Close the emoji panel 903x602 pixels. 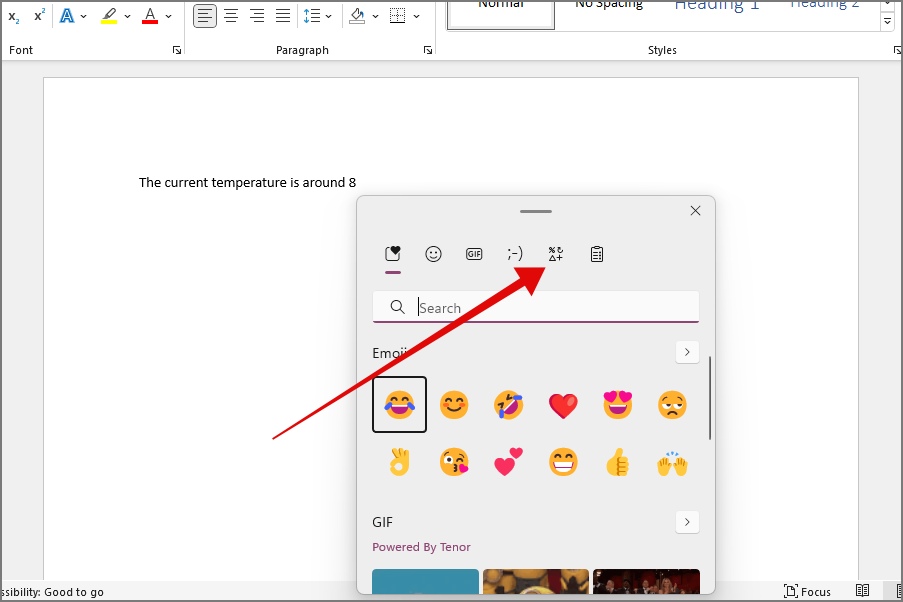695,211
